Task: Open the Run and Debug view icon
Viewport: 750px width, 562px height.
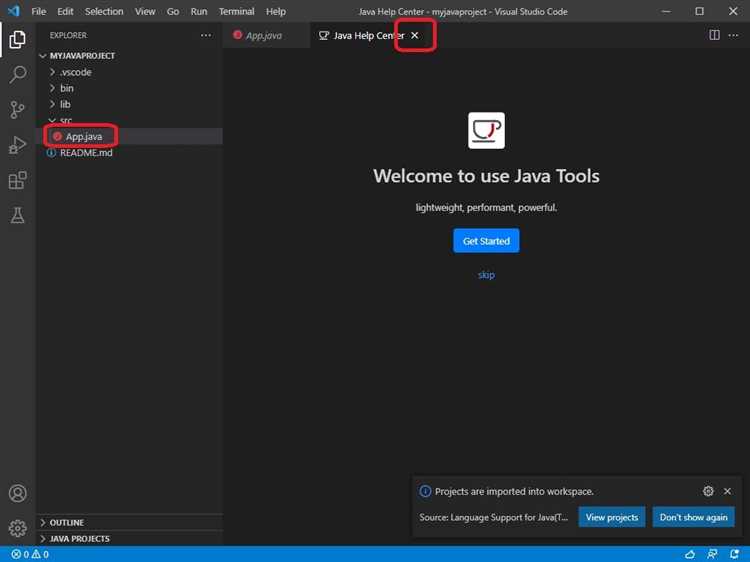Action: click(x=17, y=145)
